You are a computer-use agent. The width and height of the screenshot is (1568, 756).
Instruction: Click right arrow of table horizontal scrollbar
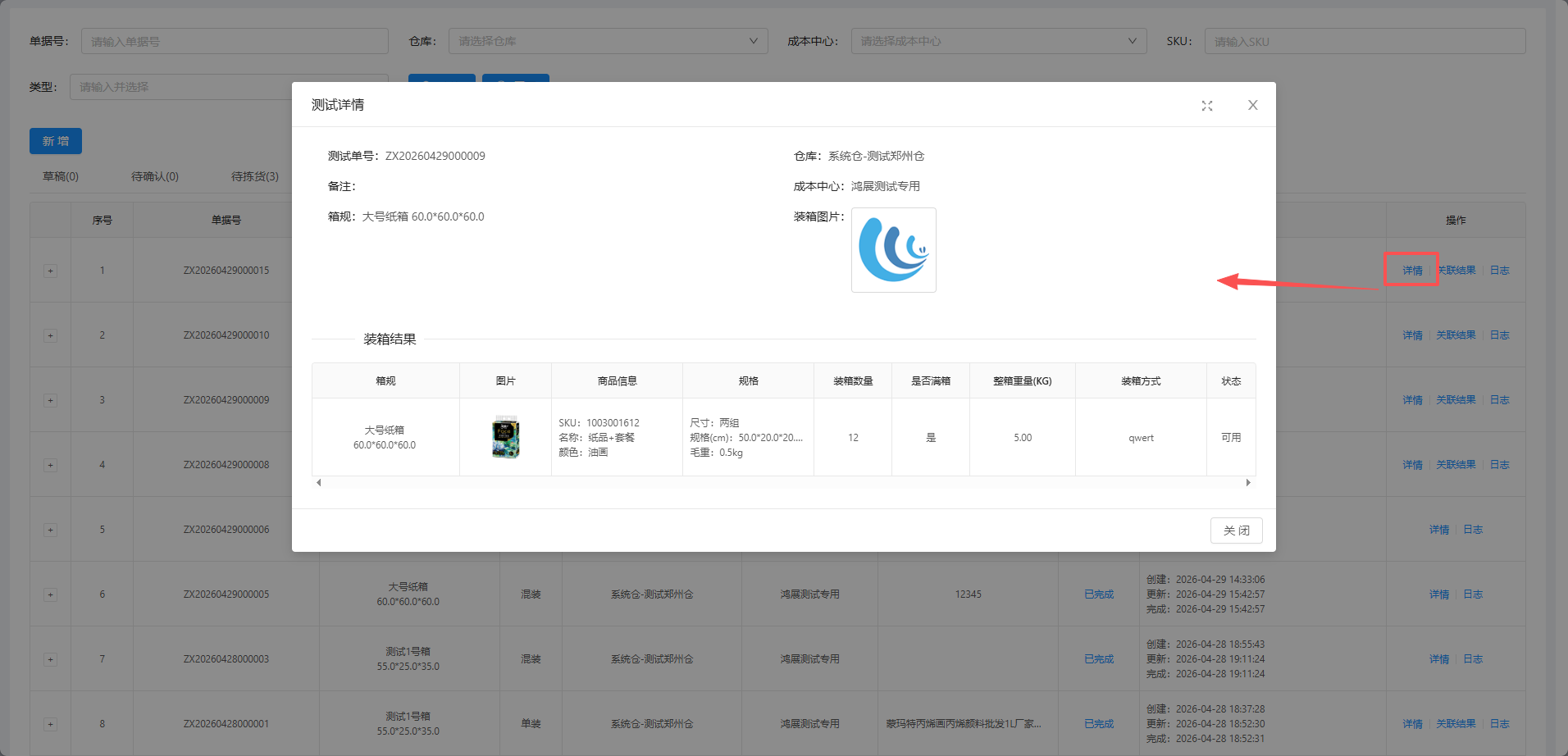point(1248,483)
